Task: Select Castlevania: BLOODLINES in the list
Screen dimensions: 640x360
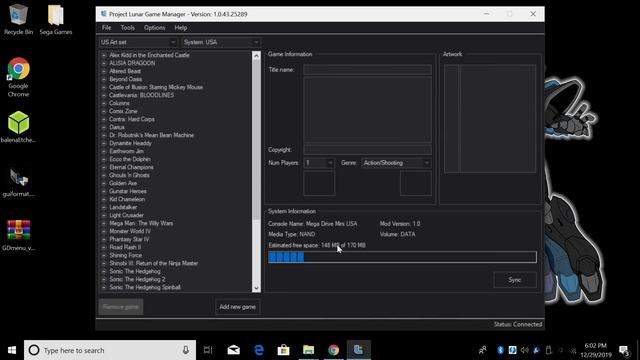Action: click(x=141, y=95)
